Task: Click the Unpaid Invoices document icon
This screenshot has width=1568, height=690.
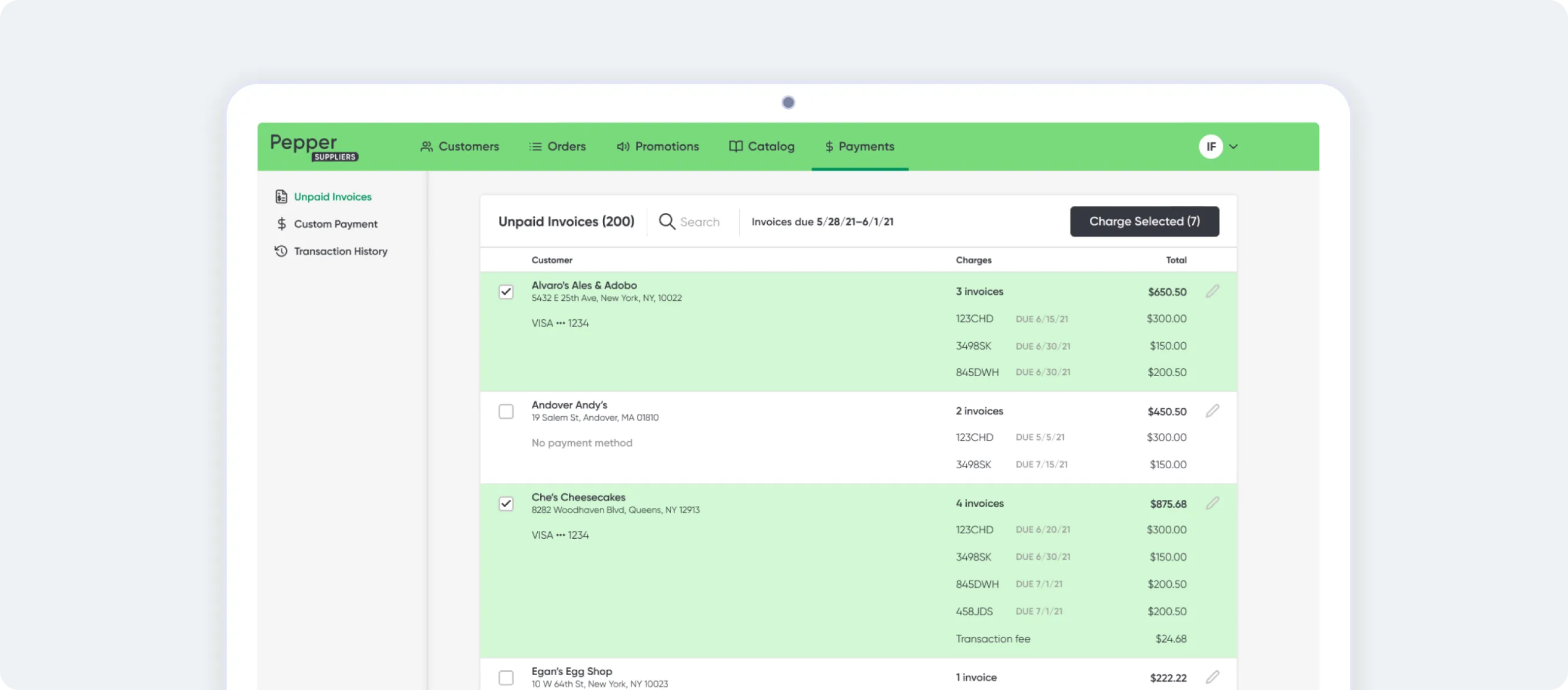Action: 281,197
